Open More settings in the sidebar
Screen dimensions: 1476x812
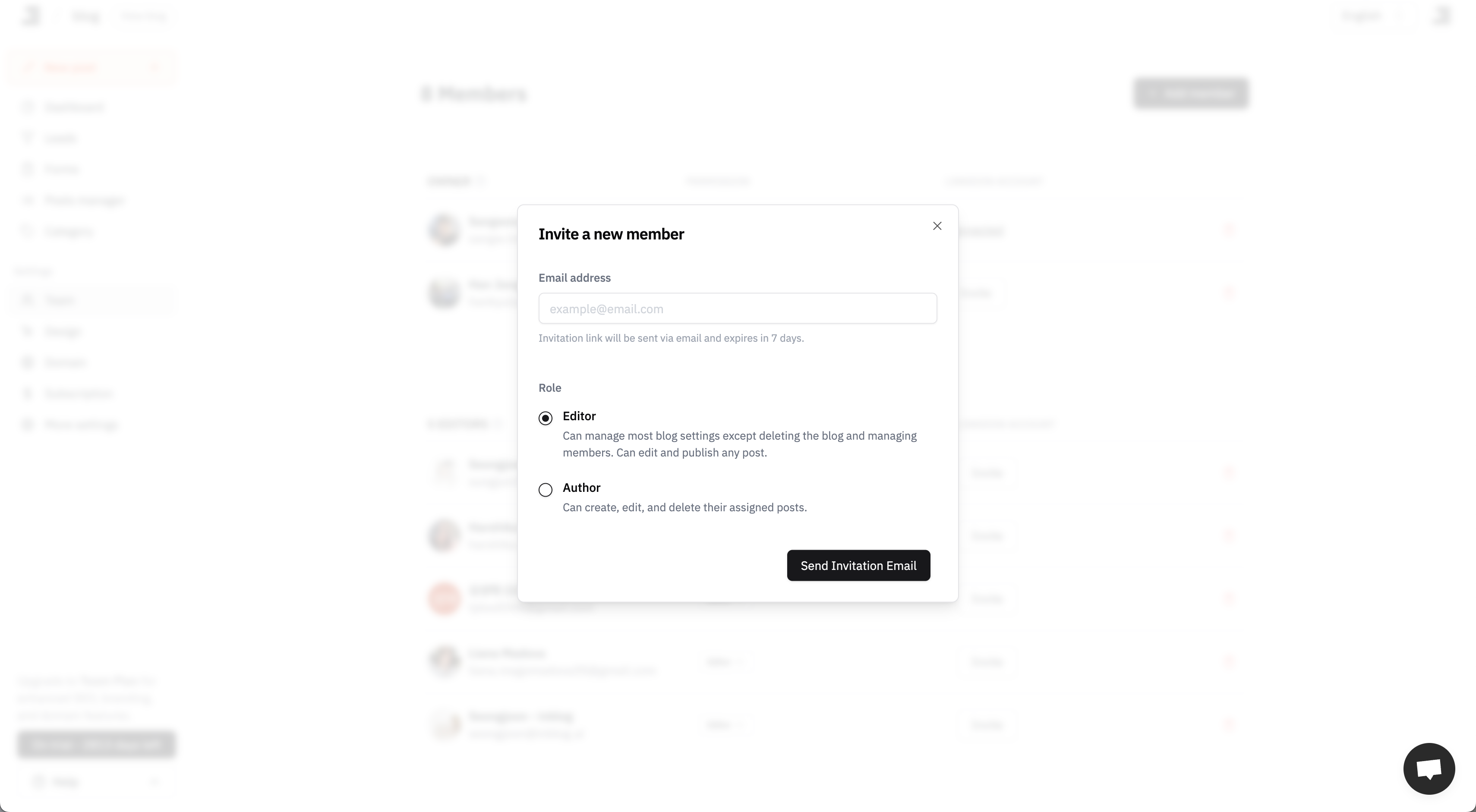pyautogui.click(x=82, y=424)
